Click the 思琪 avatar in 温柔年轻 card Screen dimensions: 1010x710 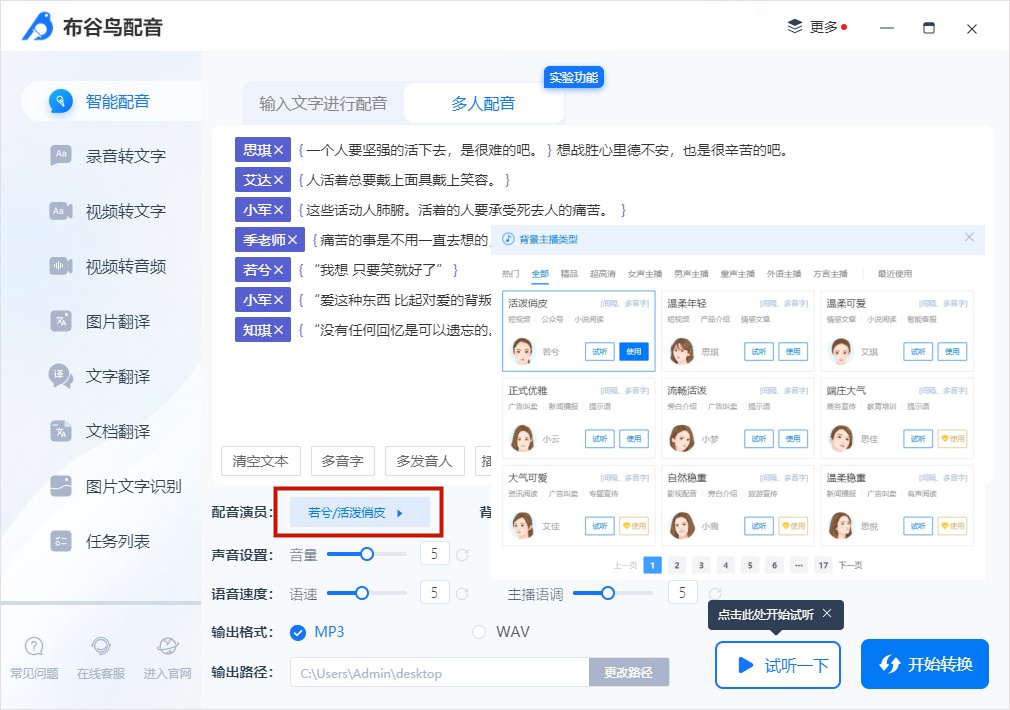pyautogui.click(x=682, y=351)
